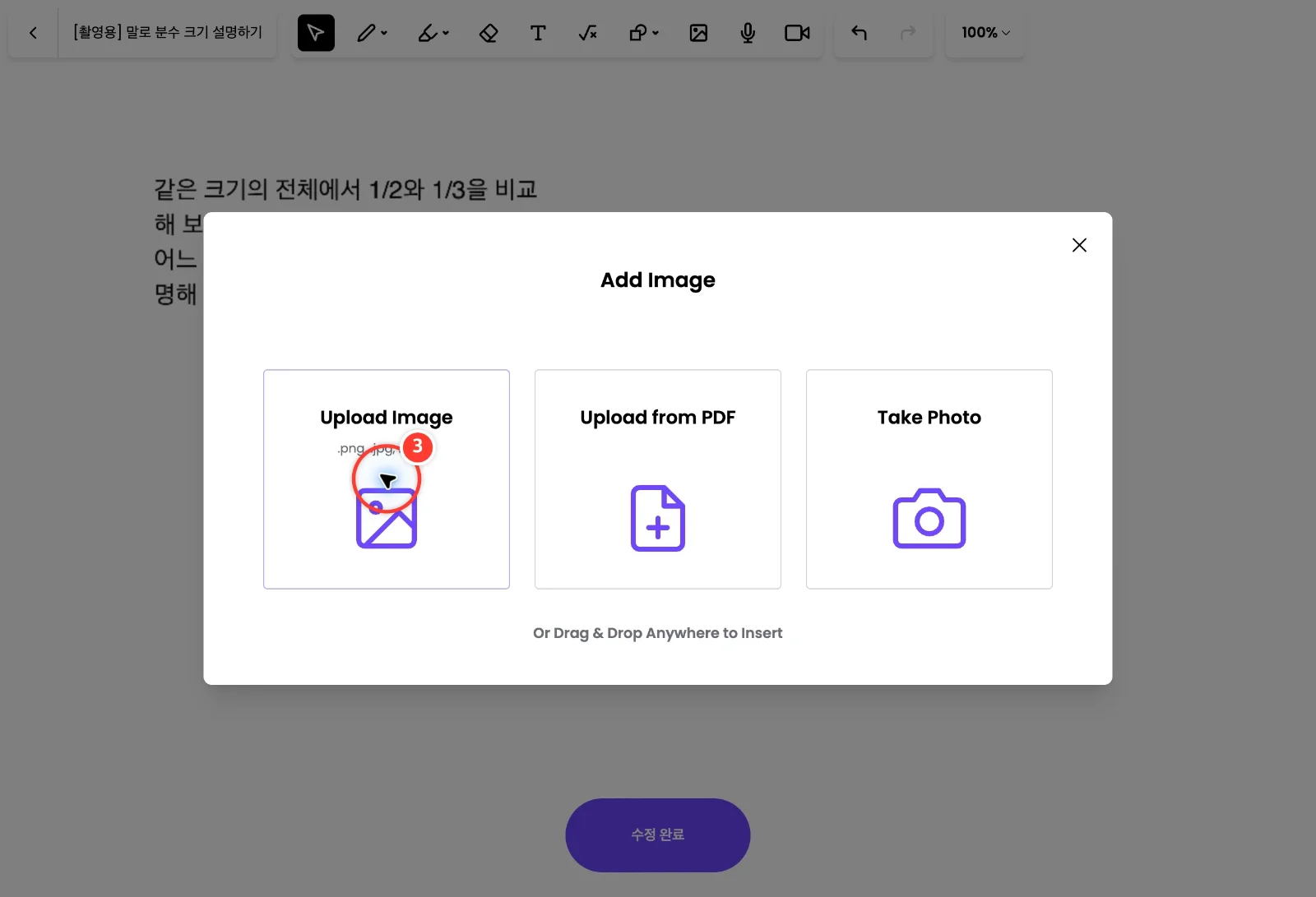Open the insert image tool in toolbar
The height and width of the screenshot is (897, 1316).
tap(698, 33)
